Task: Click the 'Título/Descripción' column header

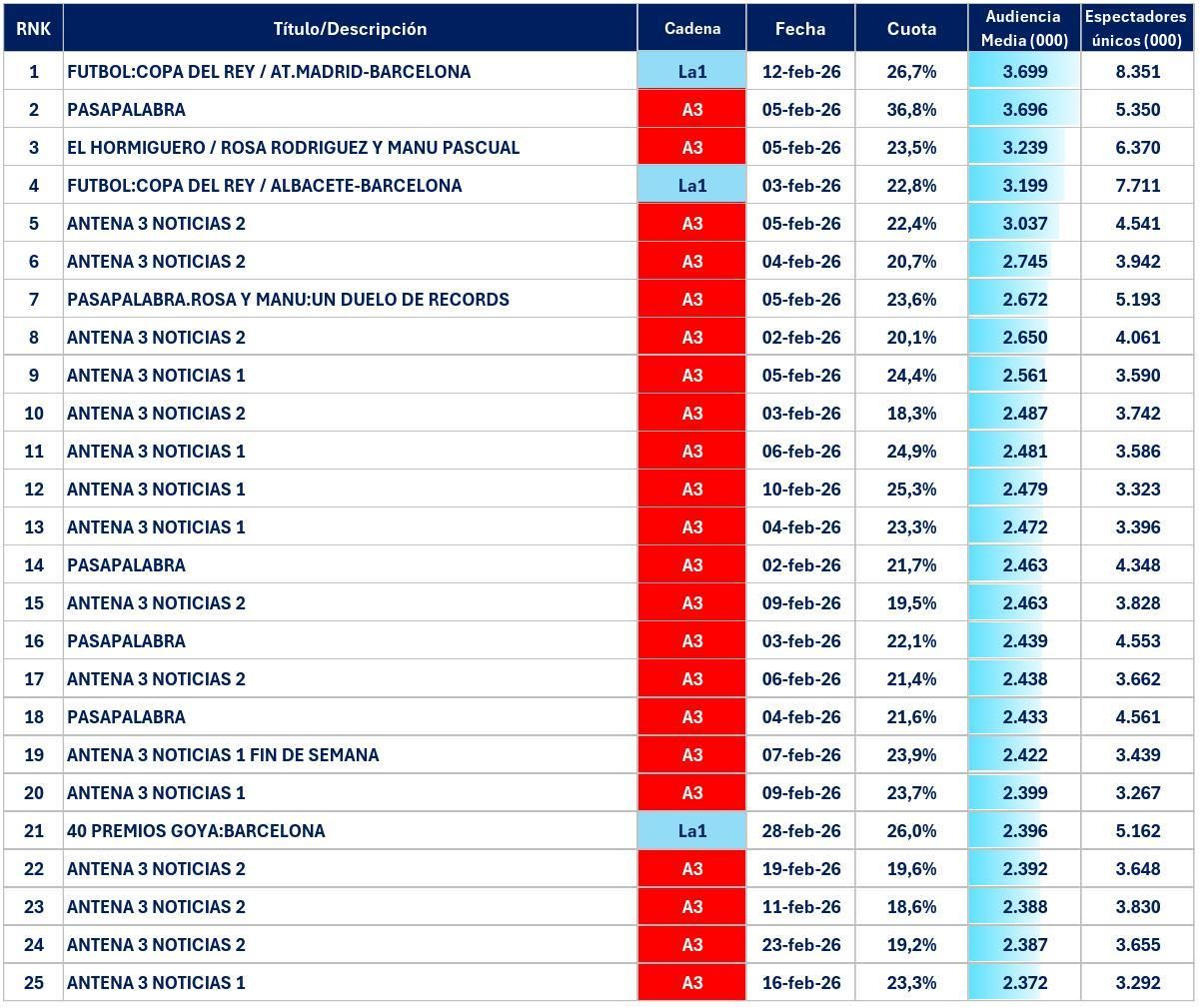Action: pos(350,29)
